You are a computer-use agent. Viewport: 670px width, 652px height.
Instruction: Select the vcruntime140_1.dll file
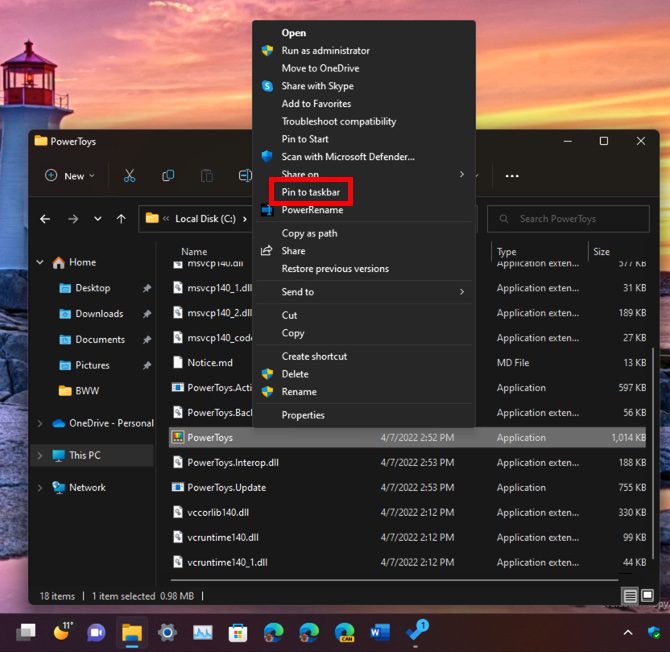[x=227, y=562]
